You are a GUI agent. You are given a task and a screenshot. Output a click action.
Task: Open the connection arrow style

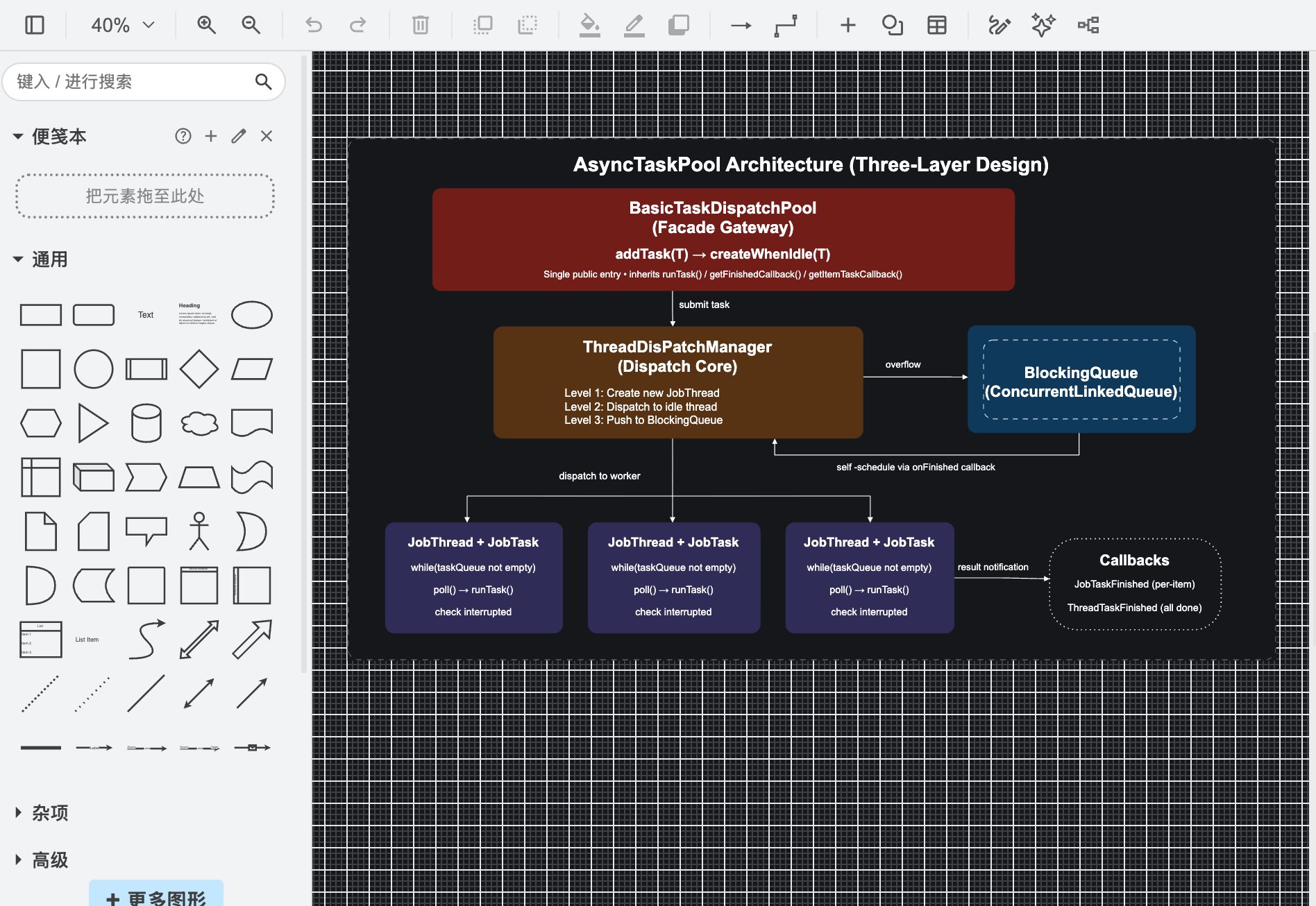click(x=741, y=26)
